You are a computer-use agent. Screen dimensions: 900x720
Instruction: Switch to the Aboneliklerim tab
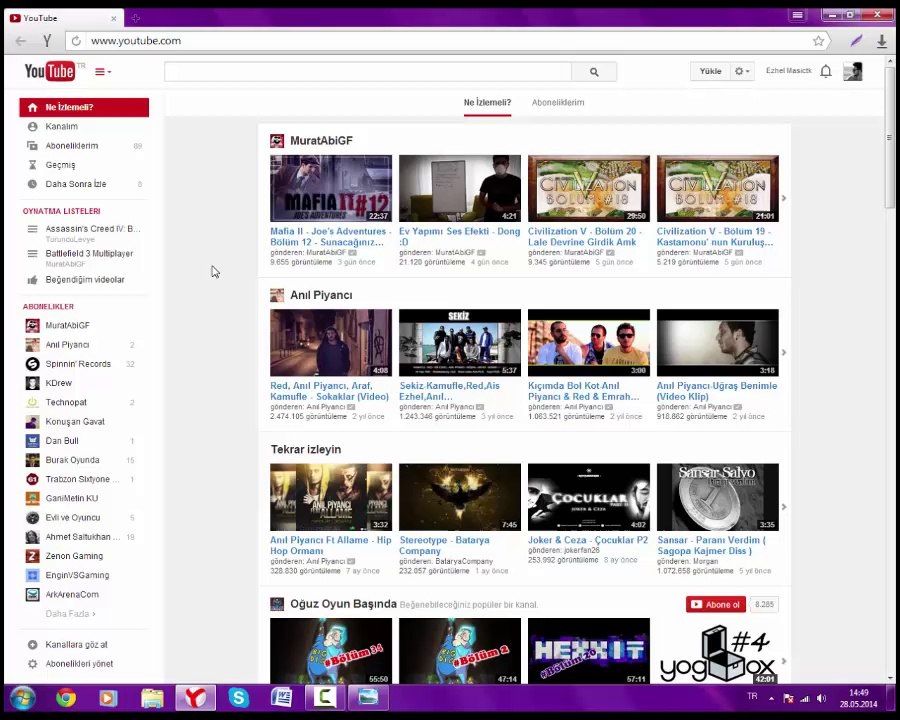[x=558, y=103]
